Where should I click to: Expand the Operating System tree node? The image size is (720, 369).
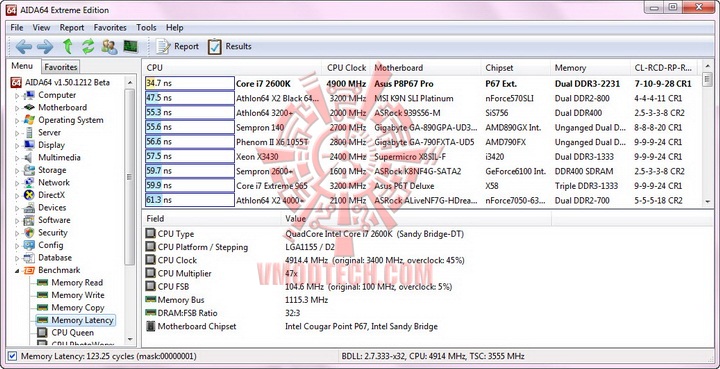[17, 121]
